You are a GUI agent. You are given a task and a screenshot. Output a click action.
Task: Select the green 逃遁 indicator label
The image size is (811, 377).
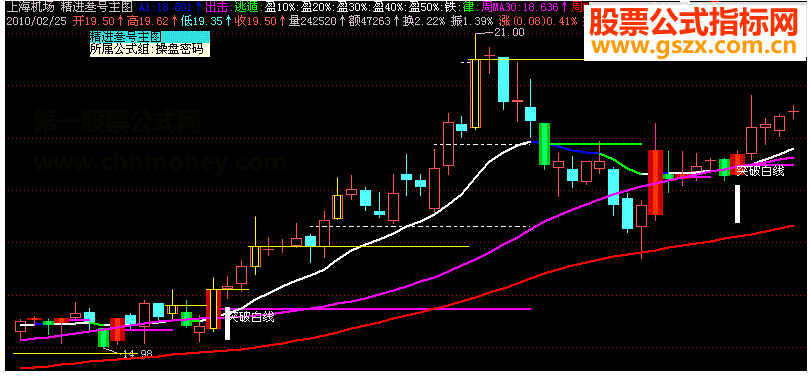point(247,7)
